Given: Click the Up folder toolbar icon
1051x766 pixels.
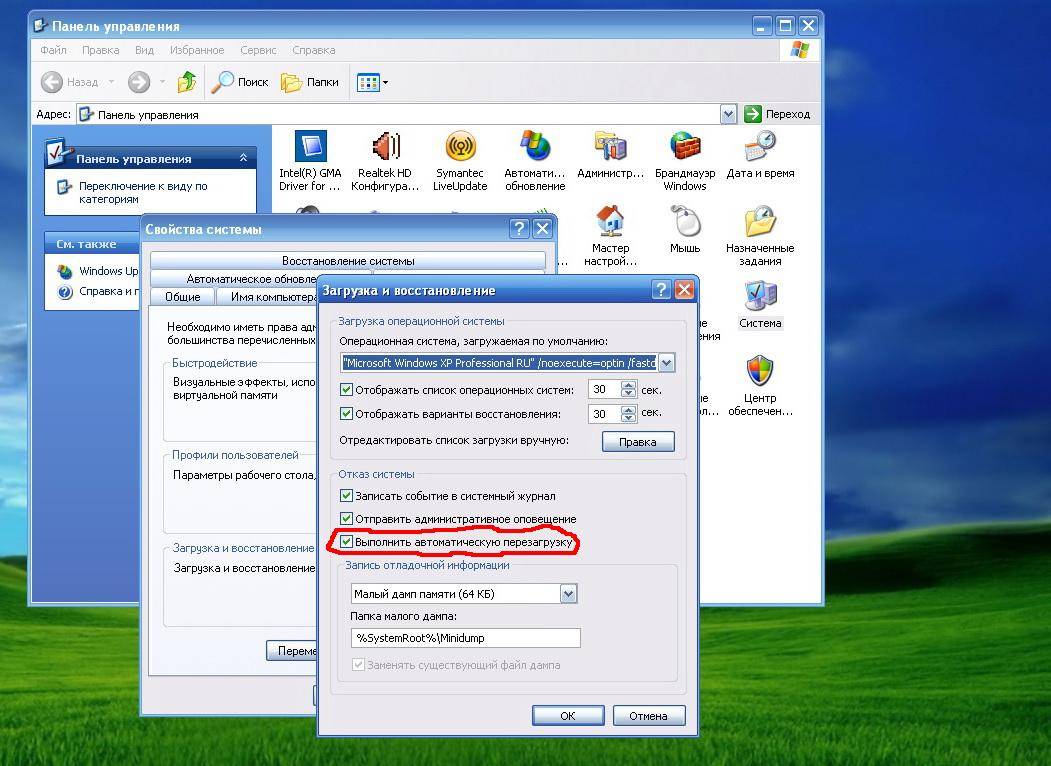Looking at the screenshot, I should click(187, 82).
